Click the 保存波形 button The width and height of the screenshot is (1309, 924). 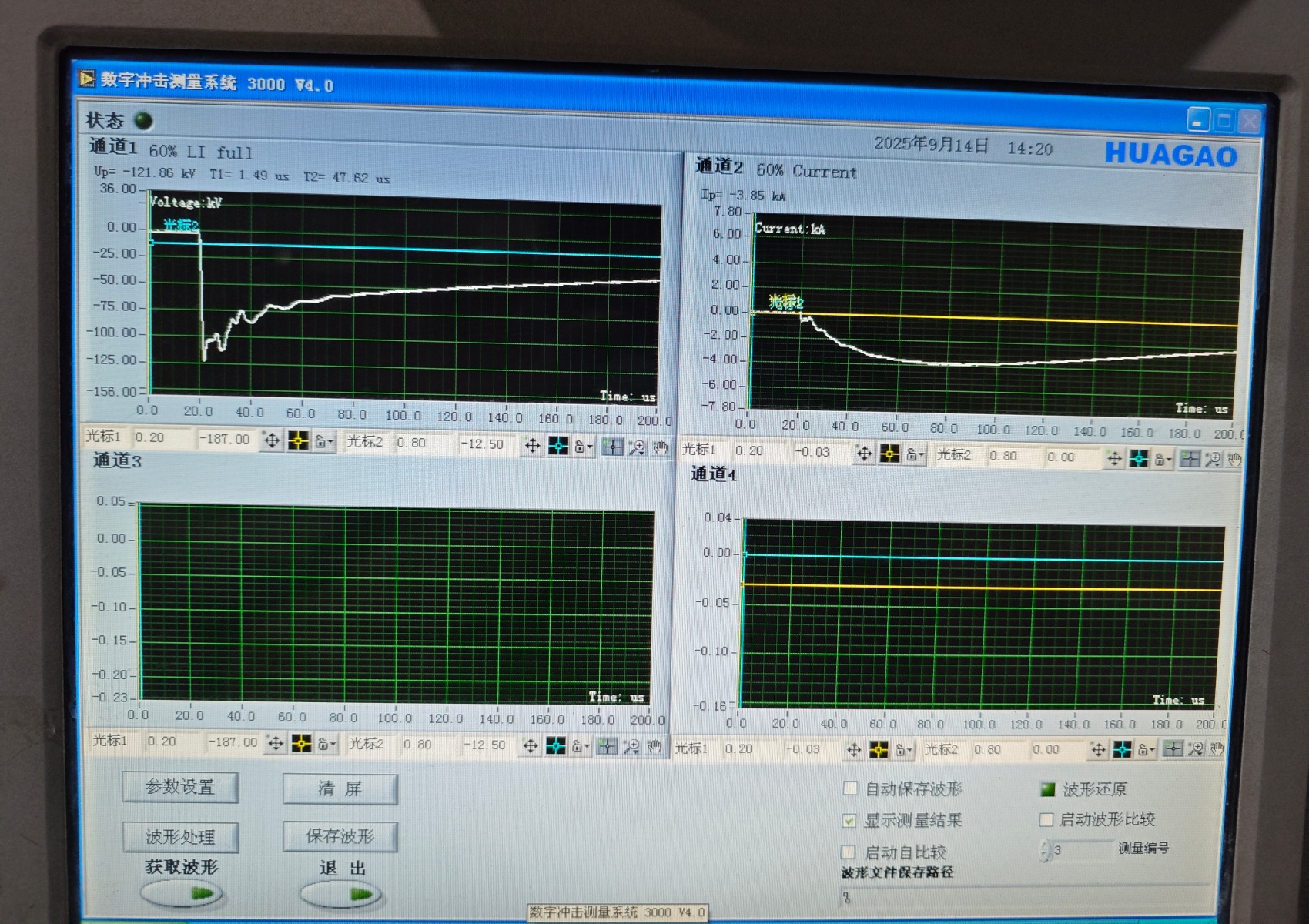[340, 836]
